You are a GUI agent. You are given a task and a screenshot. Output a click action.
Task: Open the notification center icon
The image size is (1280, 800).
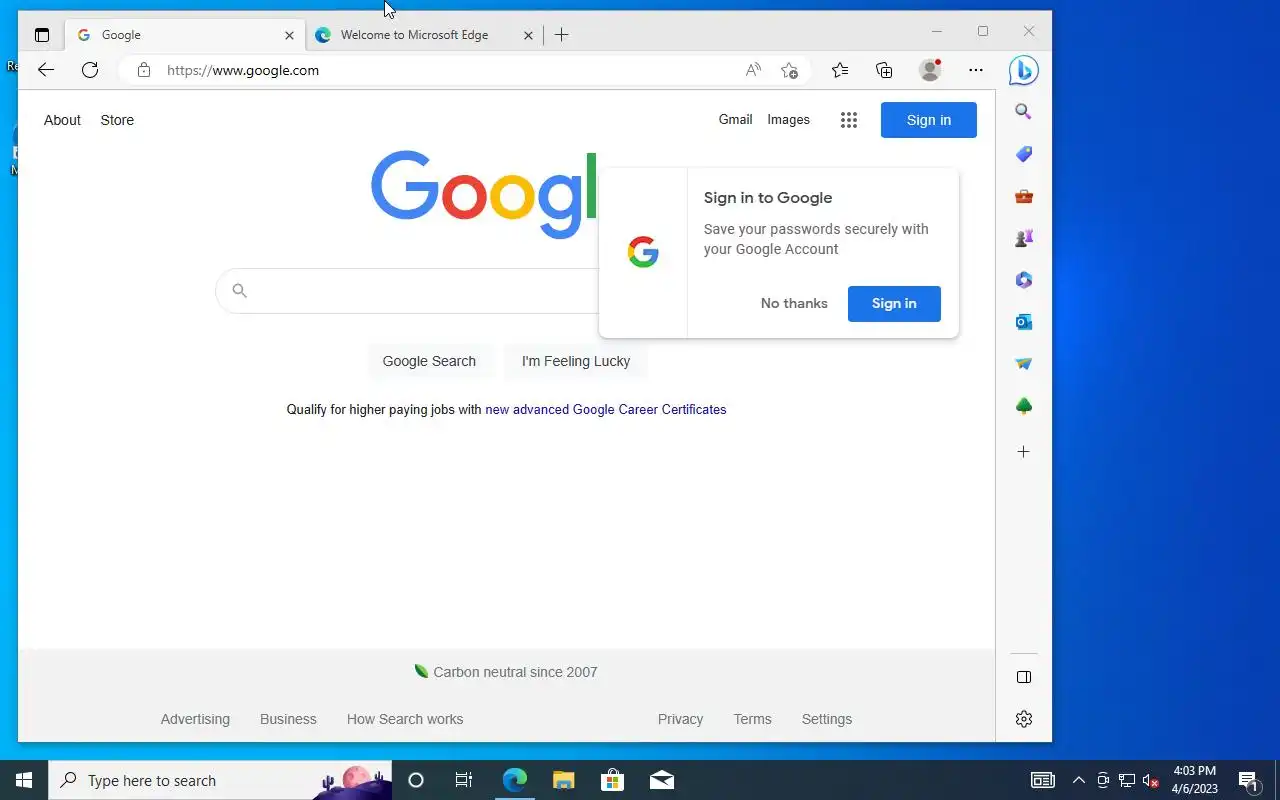coord(1248,780)
